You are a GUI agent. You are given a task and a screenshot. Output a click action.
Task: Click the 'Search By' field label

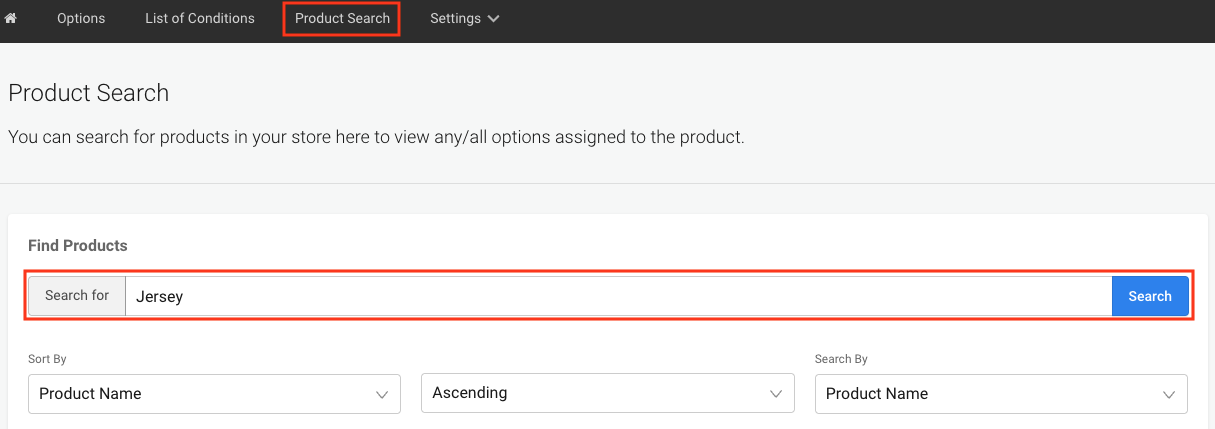pos(841,359)
